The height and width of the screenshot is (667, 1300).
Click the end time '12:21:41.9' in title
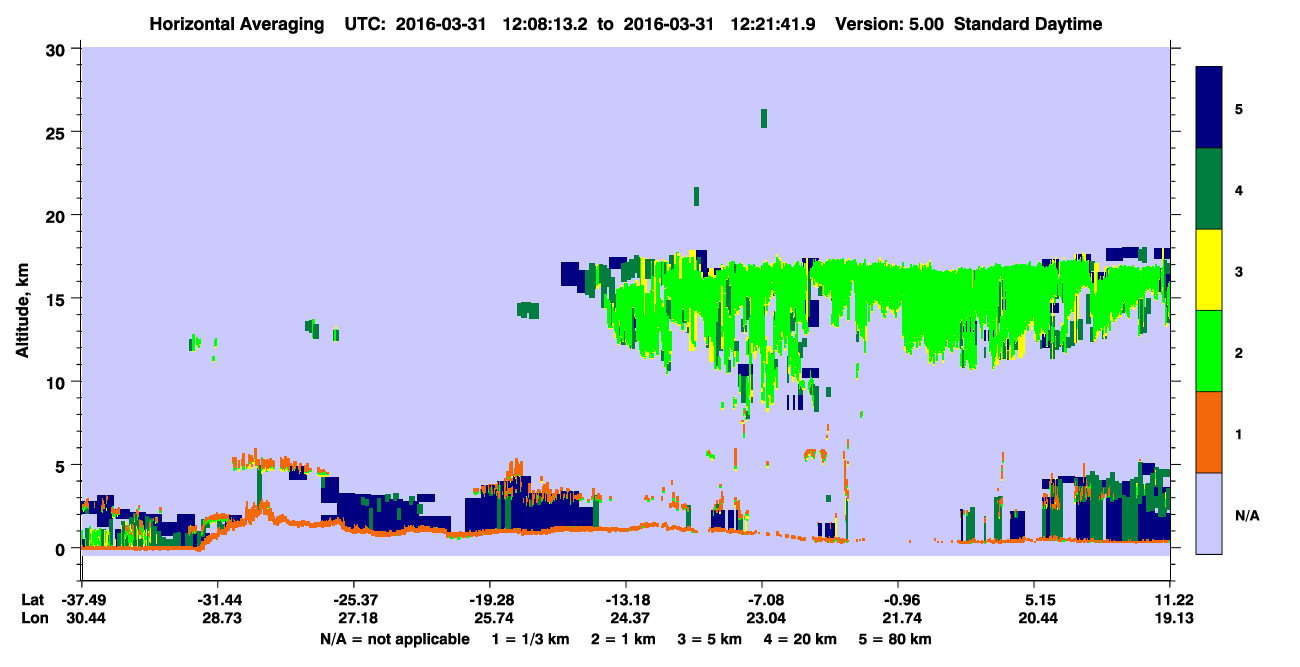point(774,24)
